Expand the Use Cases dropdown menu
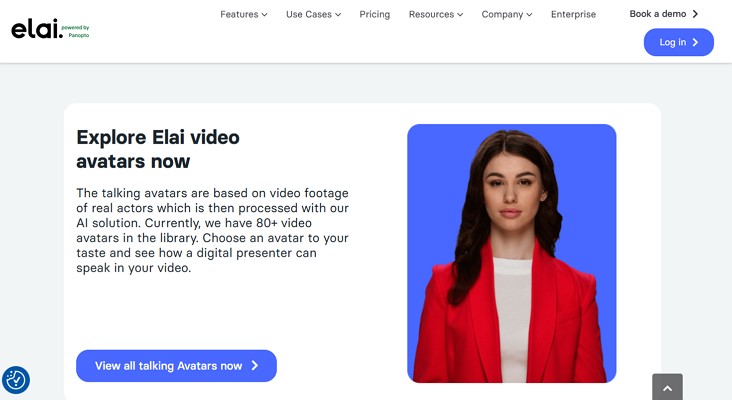Image resolution: width=732 pixels, height=400 pixels. click(x=313, y=14)
